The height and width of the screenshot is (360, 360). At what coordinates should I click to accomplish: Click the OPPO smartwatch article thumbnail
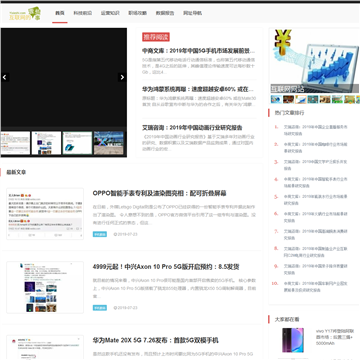pos(45,214)
